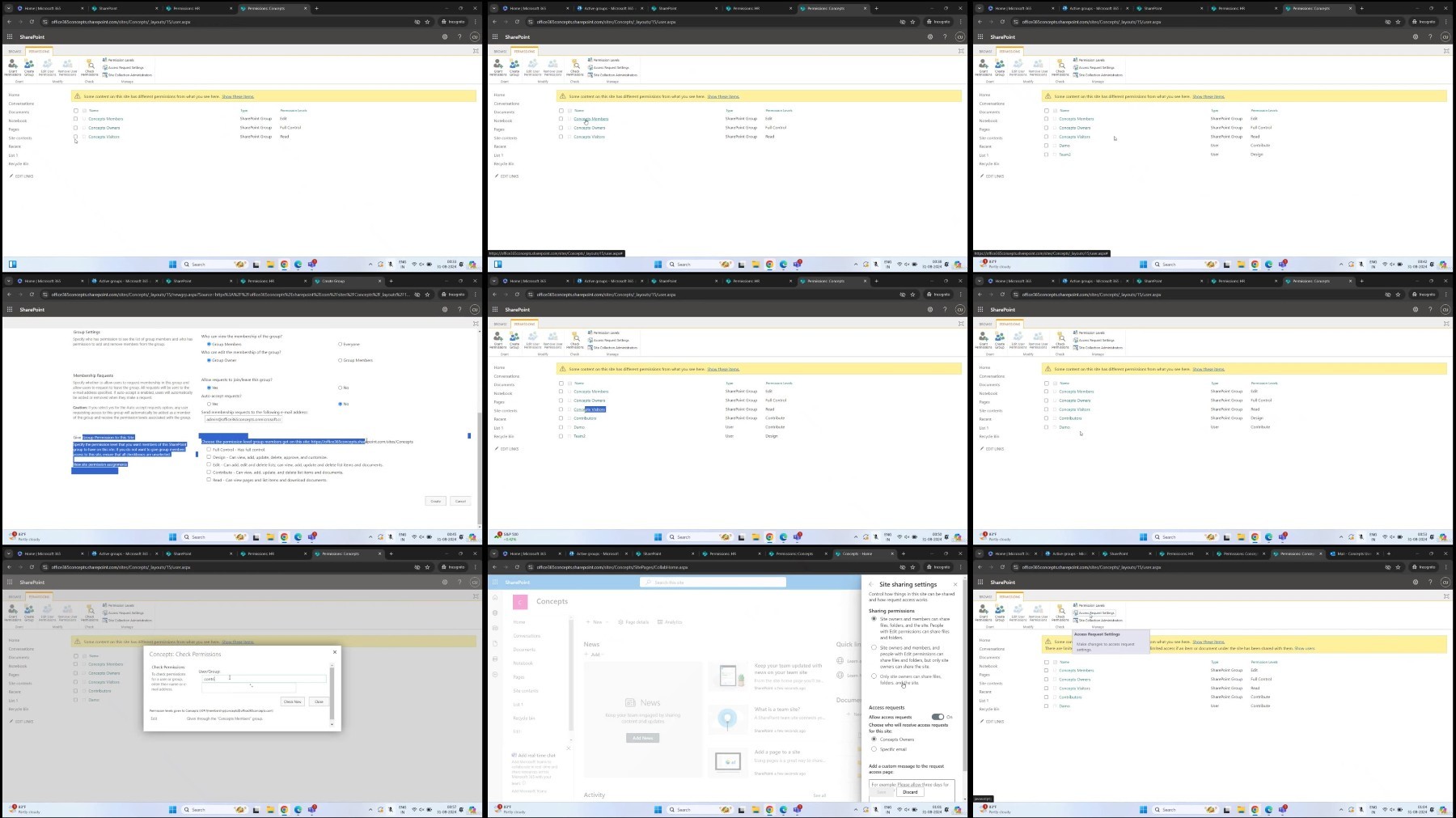Expand the New dropdown on Concepts home
The image size is (1456, 818).
(597, 622)
